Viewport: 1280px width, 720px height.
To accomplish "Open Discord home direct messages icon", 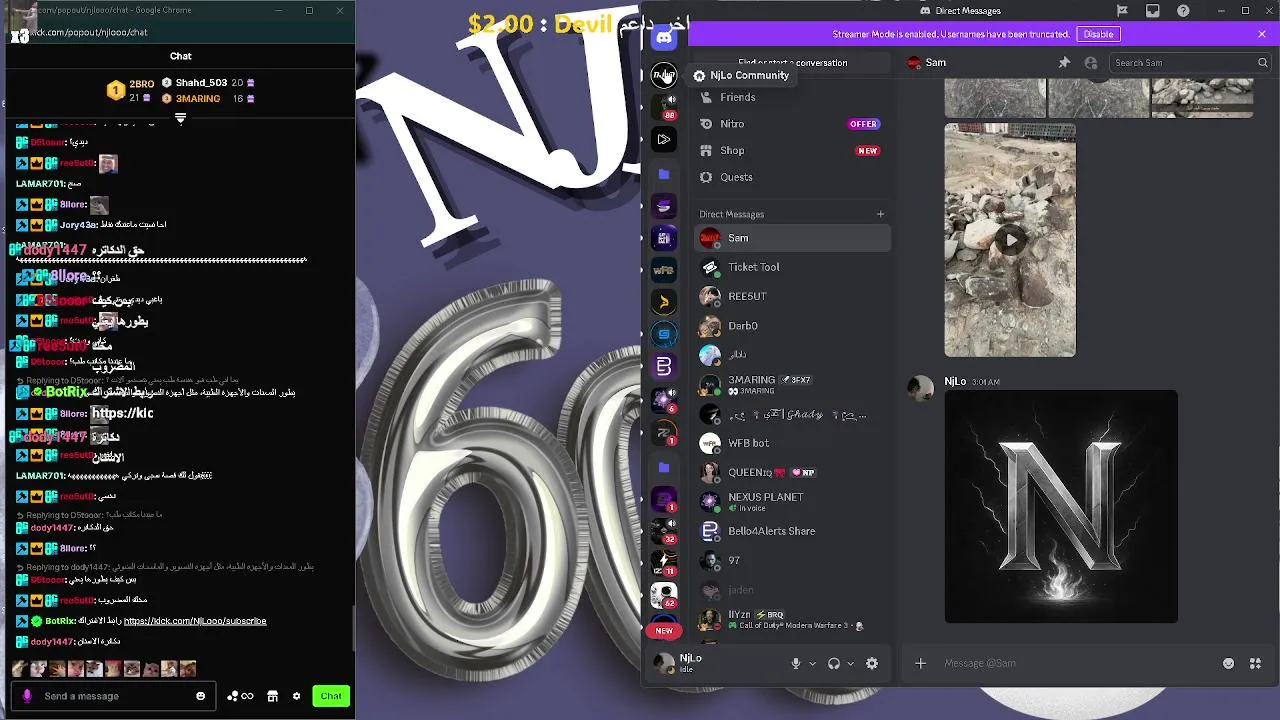I will point(664,39).
